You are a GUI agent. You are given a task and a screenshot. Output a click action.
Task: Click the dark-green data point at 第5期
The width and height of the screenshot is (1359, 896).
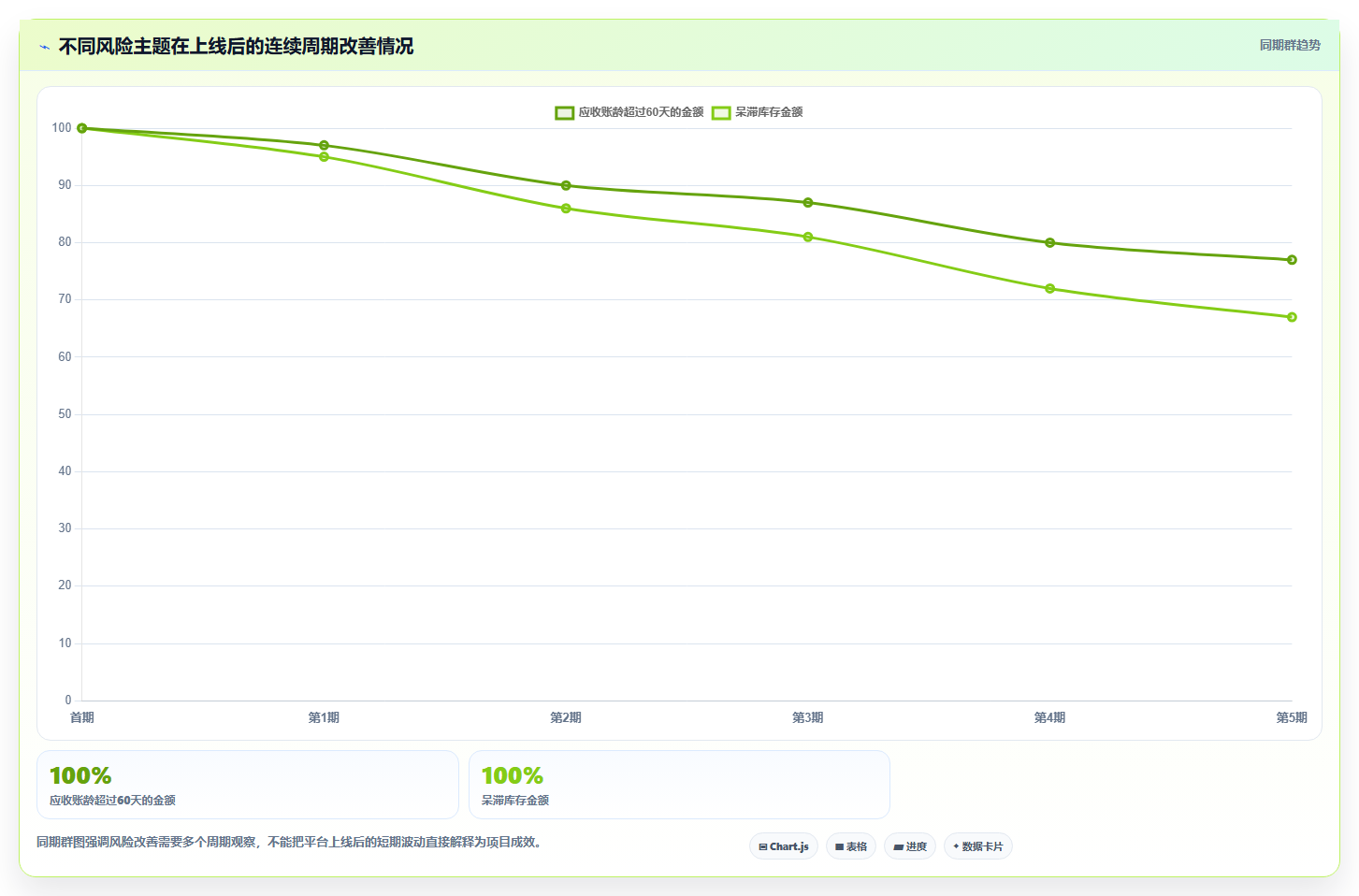click(x=1292, y=260)
